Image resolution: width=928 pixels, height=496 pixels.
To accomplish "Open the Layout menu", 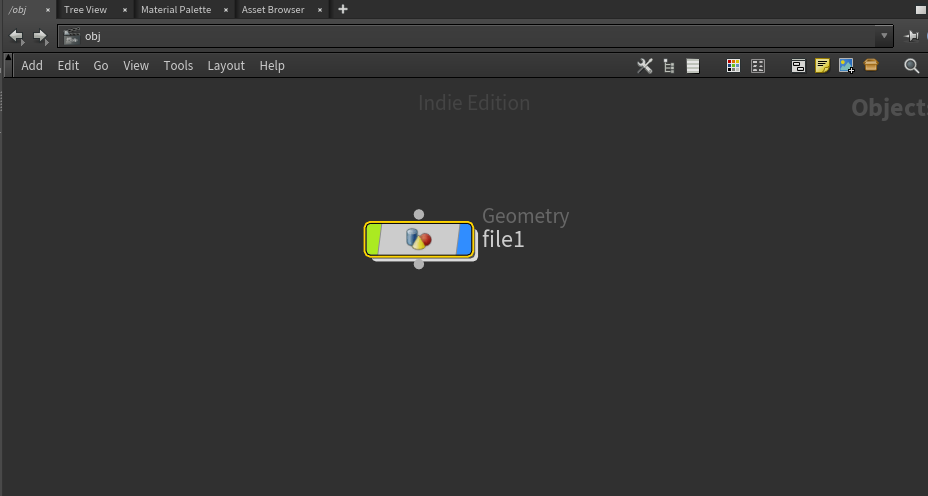I will pos(226,66).
